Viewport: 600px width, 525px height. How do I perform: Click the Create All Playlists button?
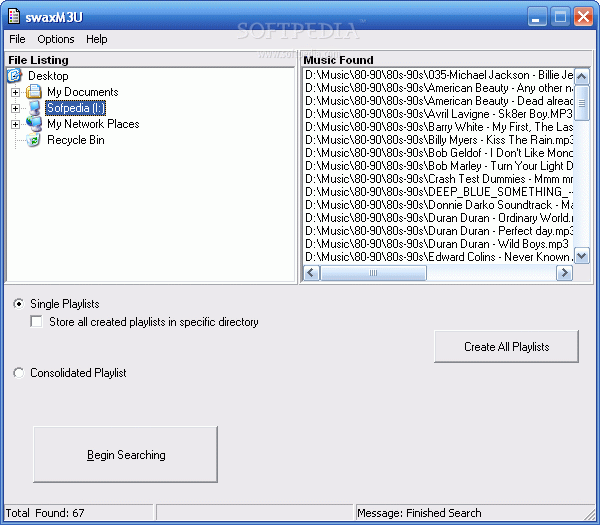click(x=506, y=346)
